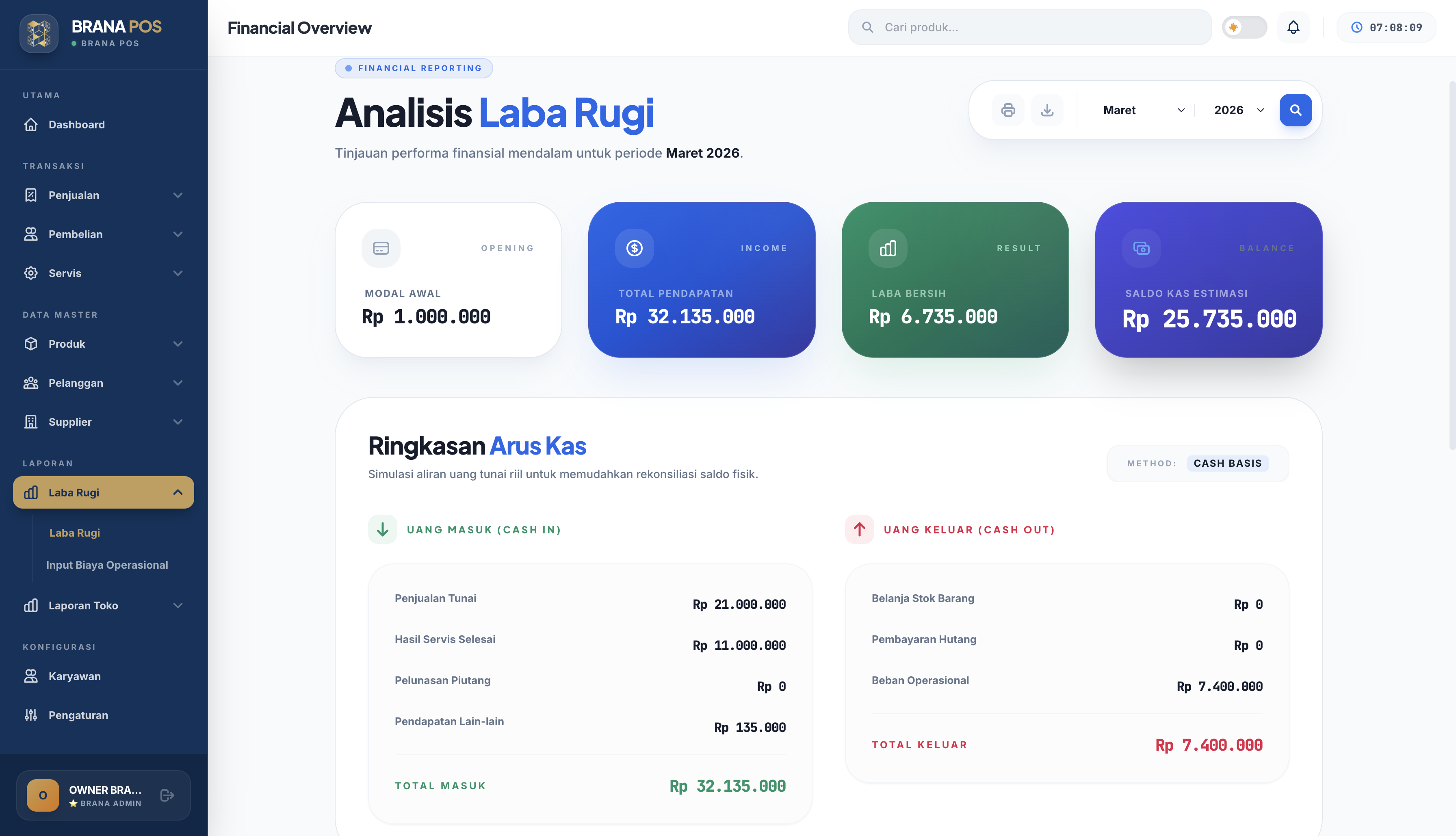Click the Penjualan receipt icon
The width and height of the screenshot is (1456, 836).
[31, 195]
